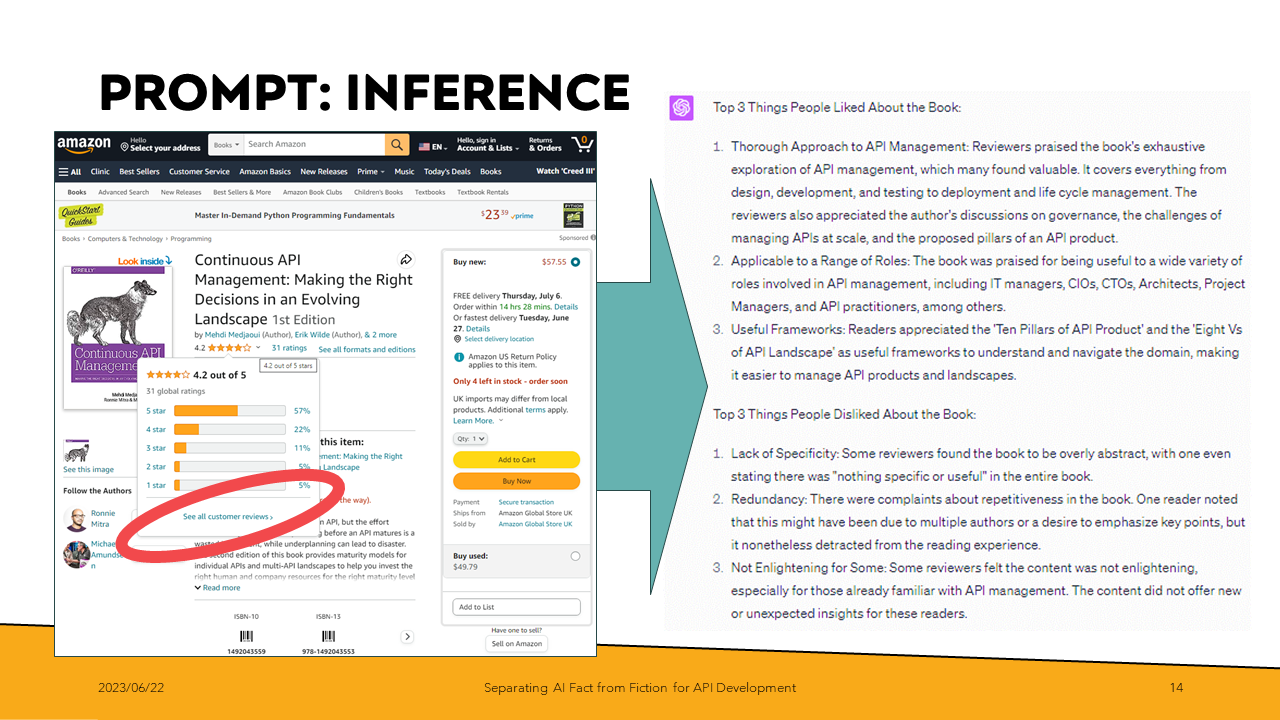Click Ronnie Mitra author photo
This screenshot has width=1280, height=720.
pyautogui.click(x=76, y=519)
